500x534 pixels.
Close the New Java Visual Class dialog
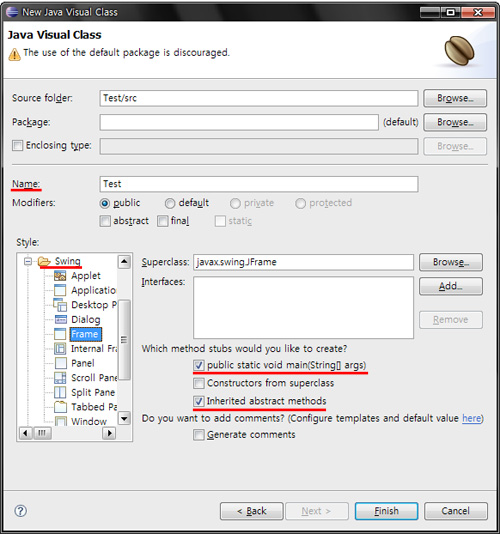tap(478, 13)
